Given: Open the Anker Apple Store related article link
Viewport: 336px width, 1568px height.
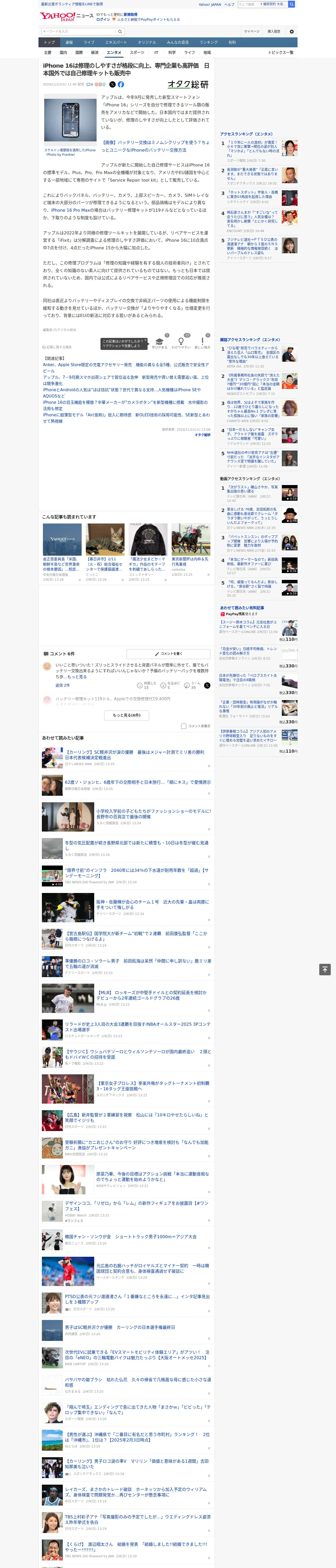Looking at the screenshot, I should [126, 368].
